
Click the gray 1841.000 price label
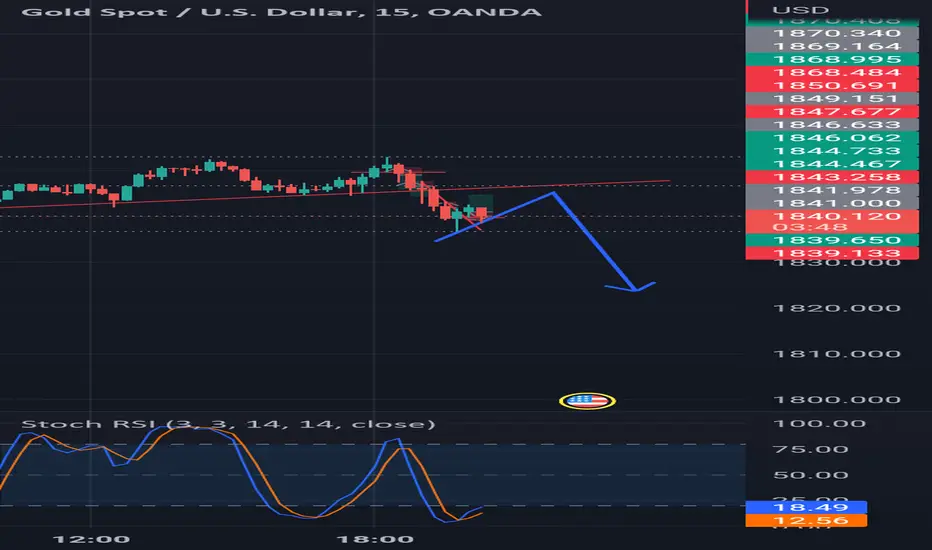coord(832,203)
